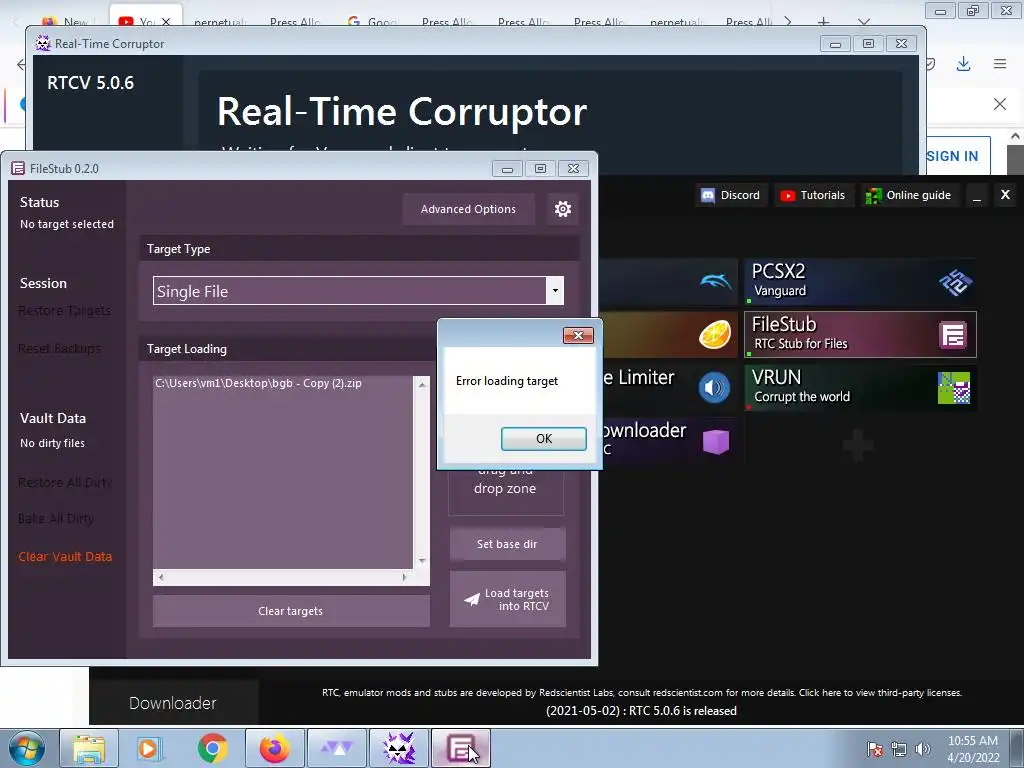Open Firefox from taskbar
Image resolution: width=1024 pixels, height=768 pixels.
pos(274,748)
